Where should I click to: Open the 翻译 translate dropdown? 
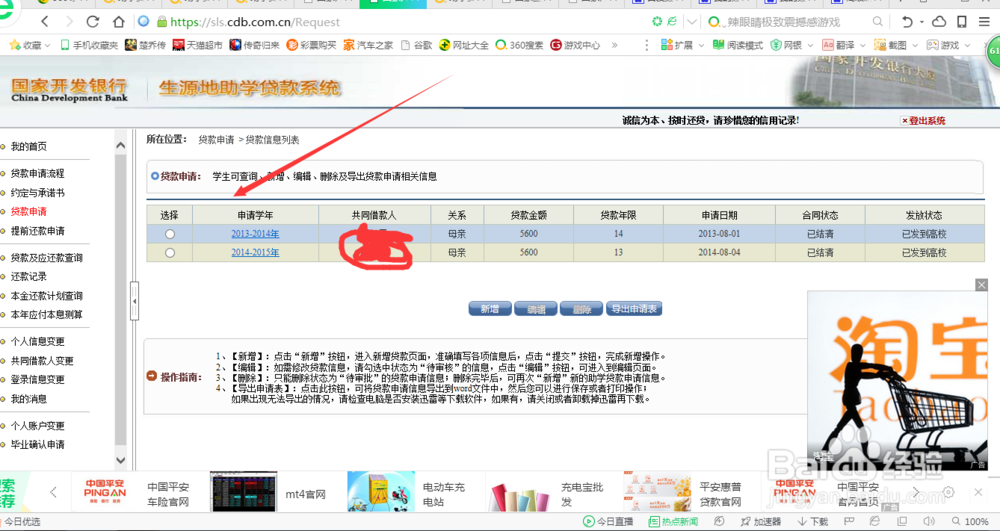click(x=842, y=45)
